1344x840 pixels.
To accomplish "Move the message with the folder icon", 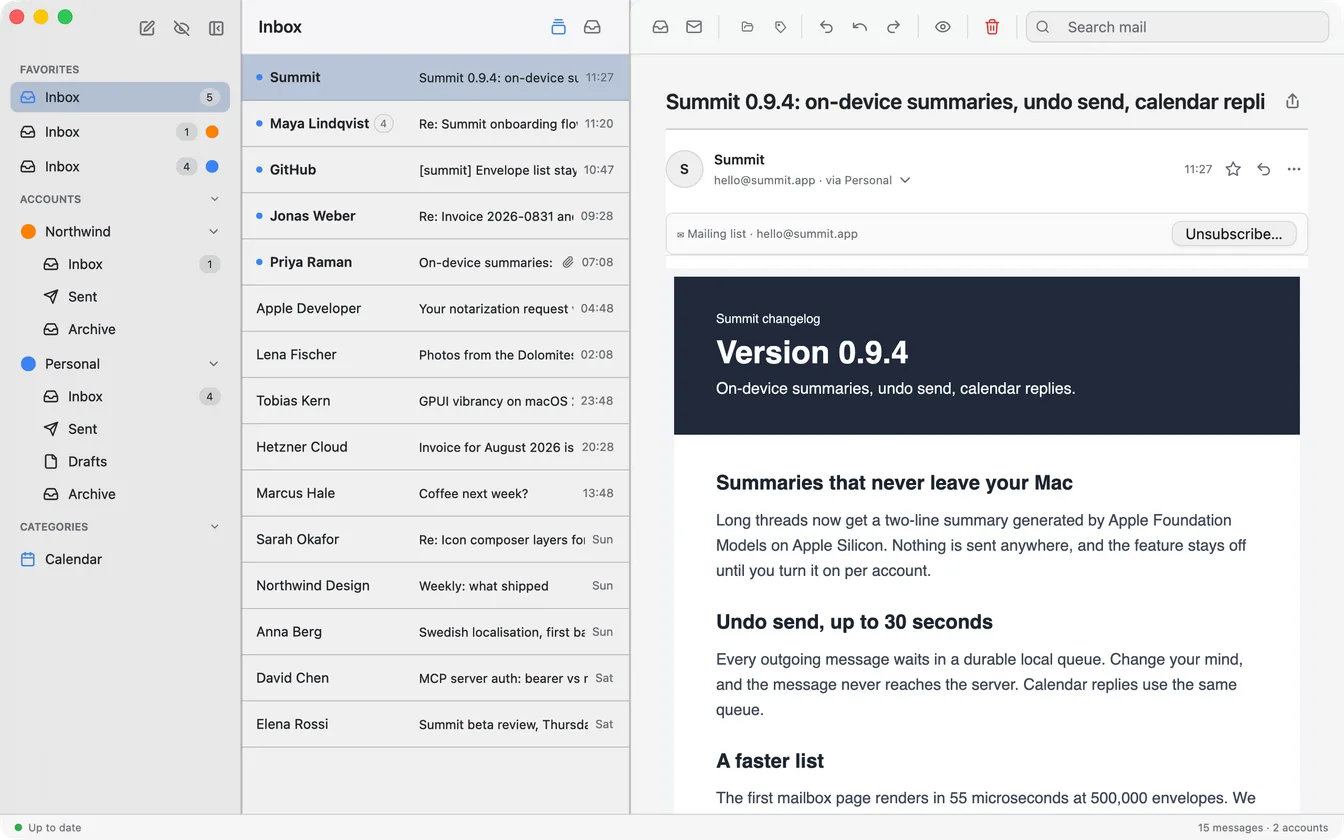I will tap(747, 27).
